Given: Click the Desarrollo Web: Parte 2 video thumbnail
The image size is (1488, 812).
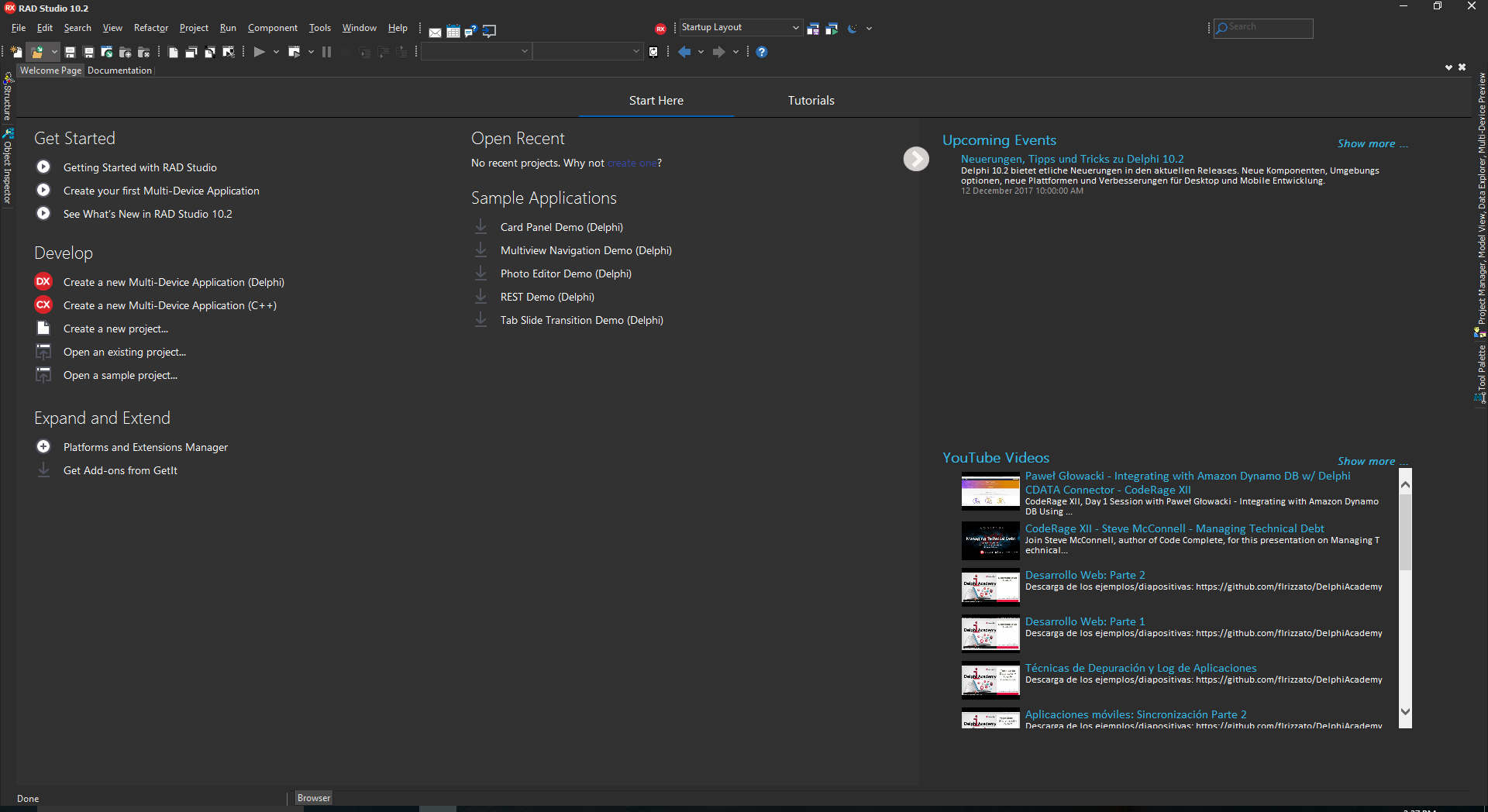Looking at the screenshot, I should [990, 587].
